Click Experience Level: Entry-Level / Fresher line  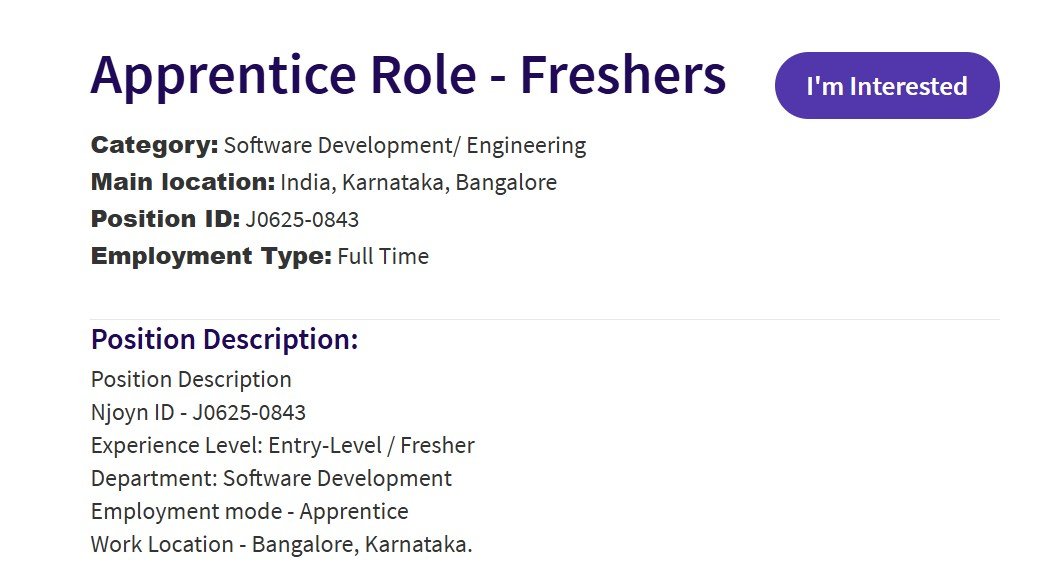coord(283,445)
